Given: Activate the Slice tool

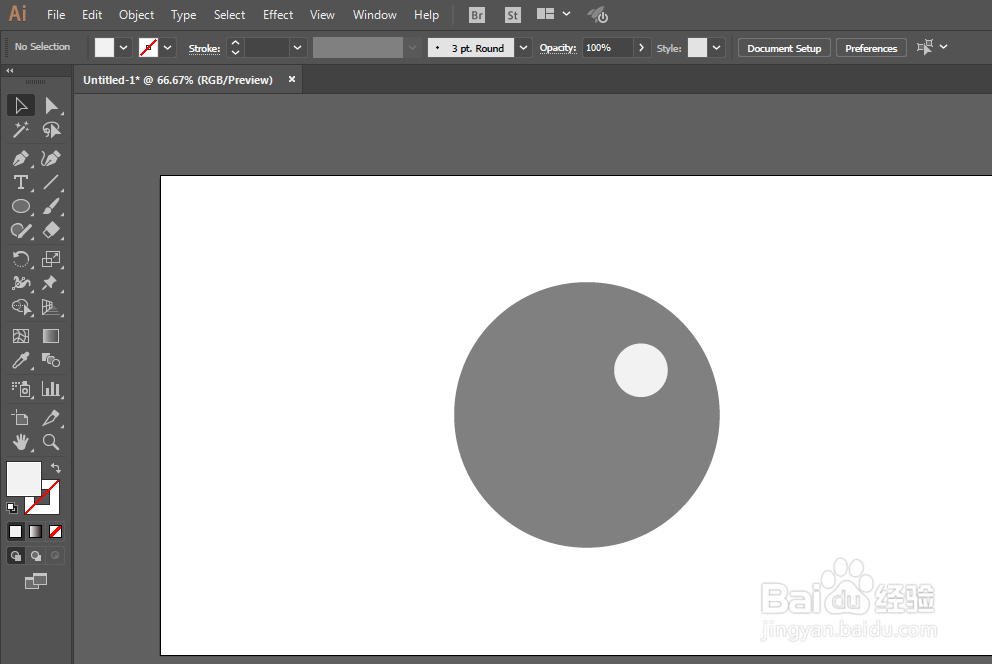Looking at the screenshot, I should click(51, 417).
